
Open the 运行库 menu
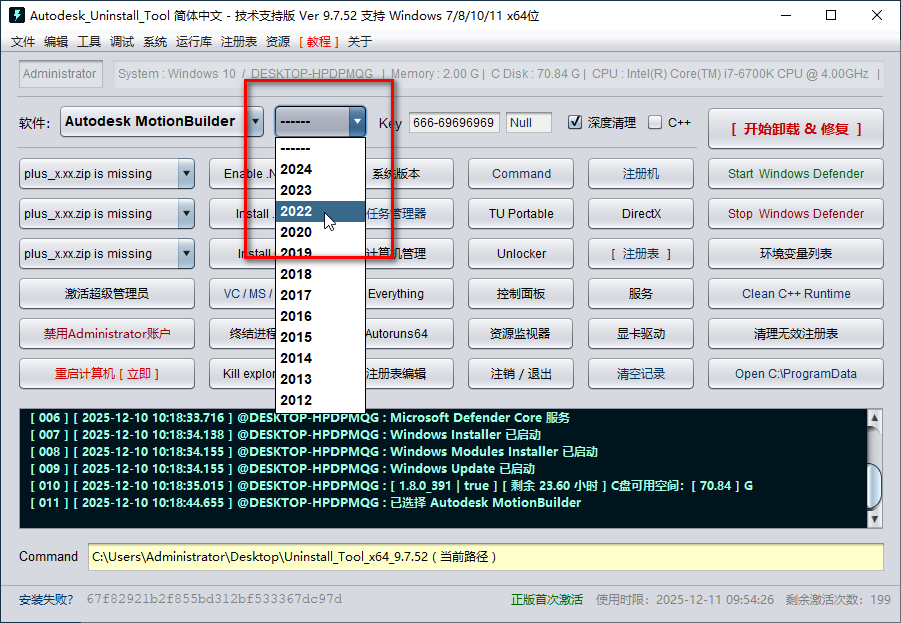194,41
